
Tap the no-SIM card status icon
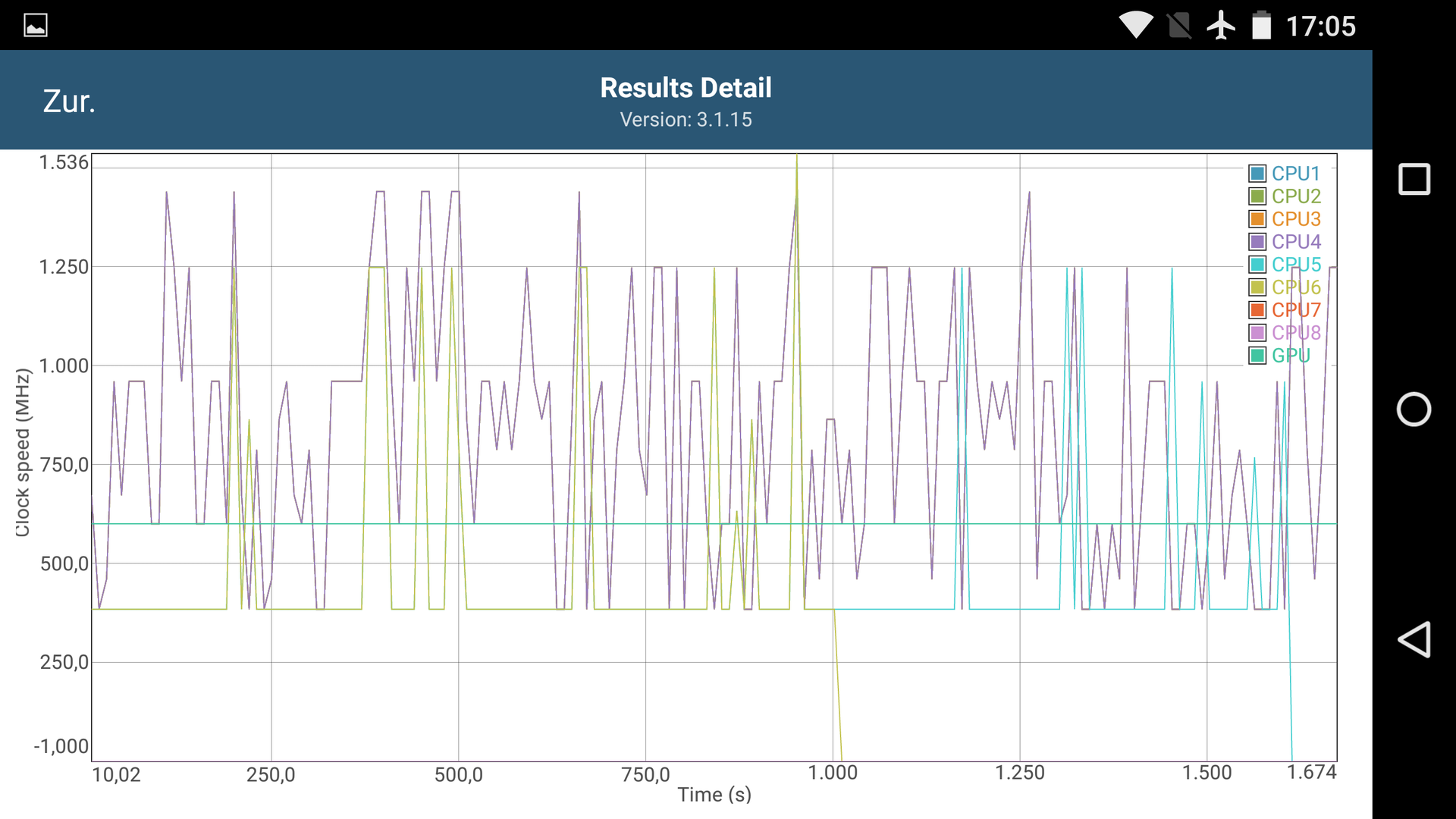1178,26
